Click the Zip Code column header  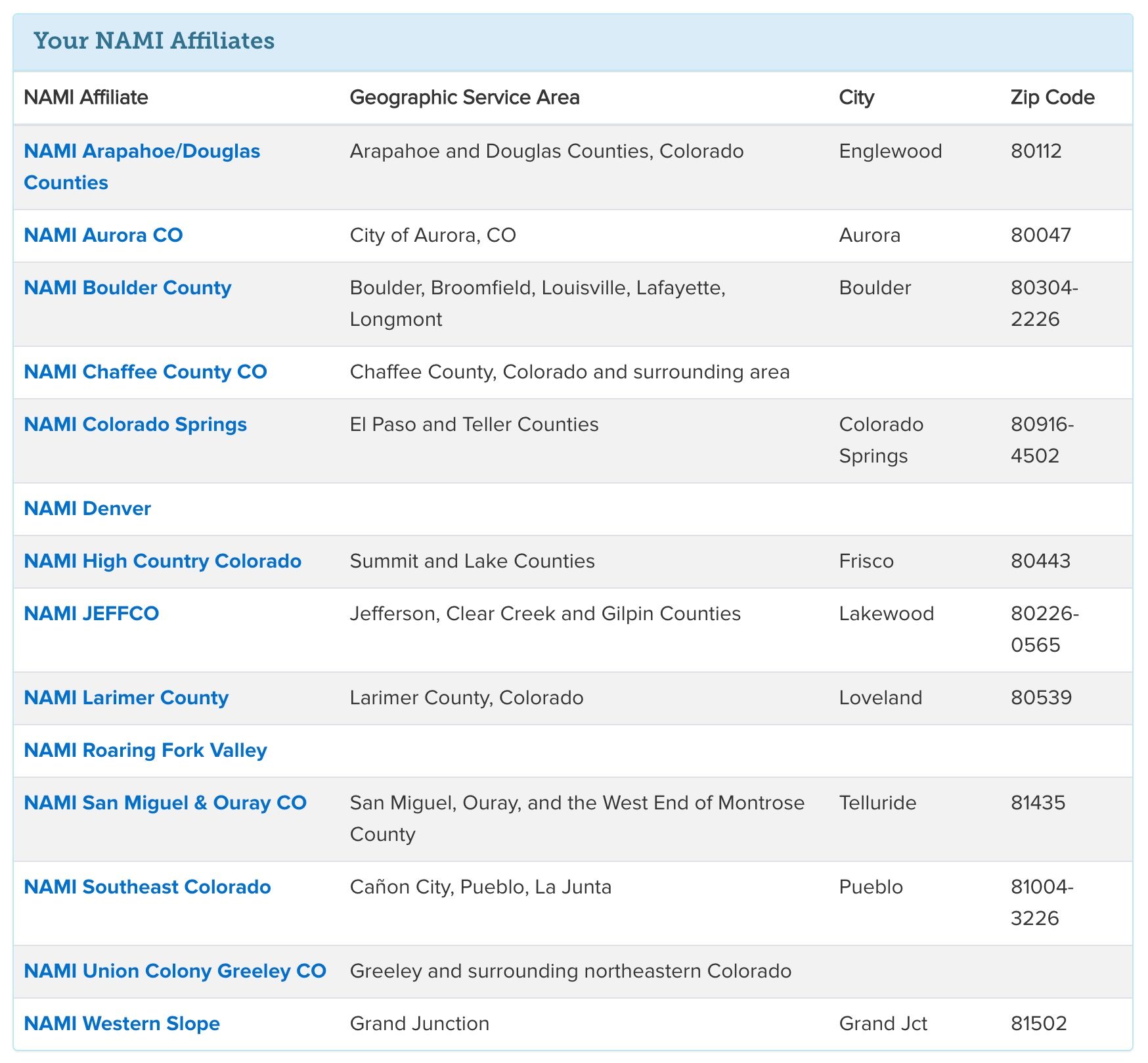tap(1052, 97)
